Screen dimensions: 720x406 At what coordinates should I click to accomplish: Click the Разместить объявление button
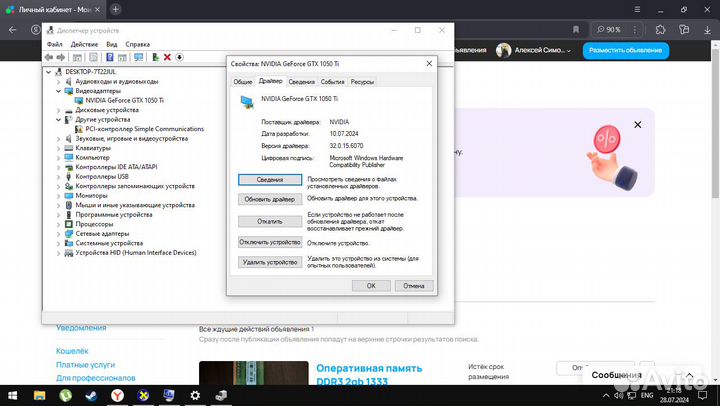[x=625, y=50]
